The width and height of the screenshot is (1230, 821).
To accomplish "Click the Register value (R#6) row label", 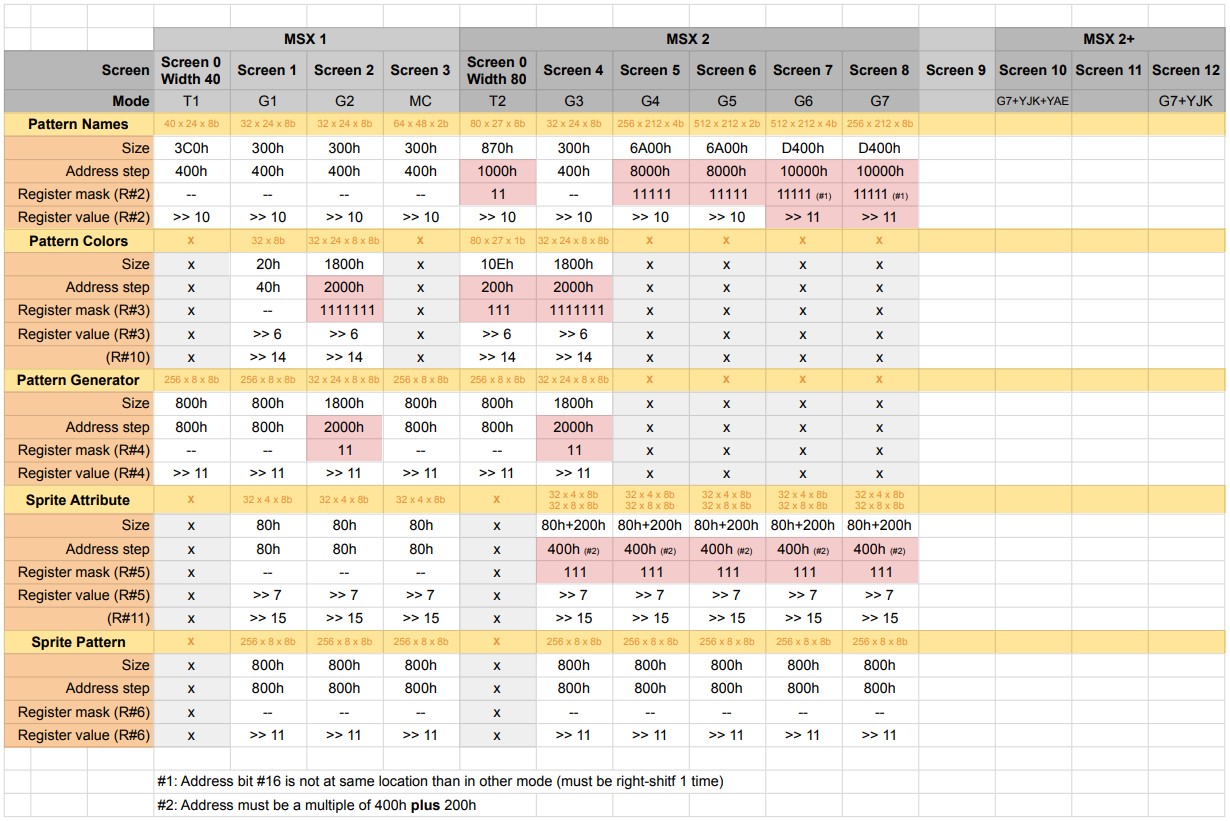I will pos(79,735).
